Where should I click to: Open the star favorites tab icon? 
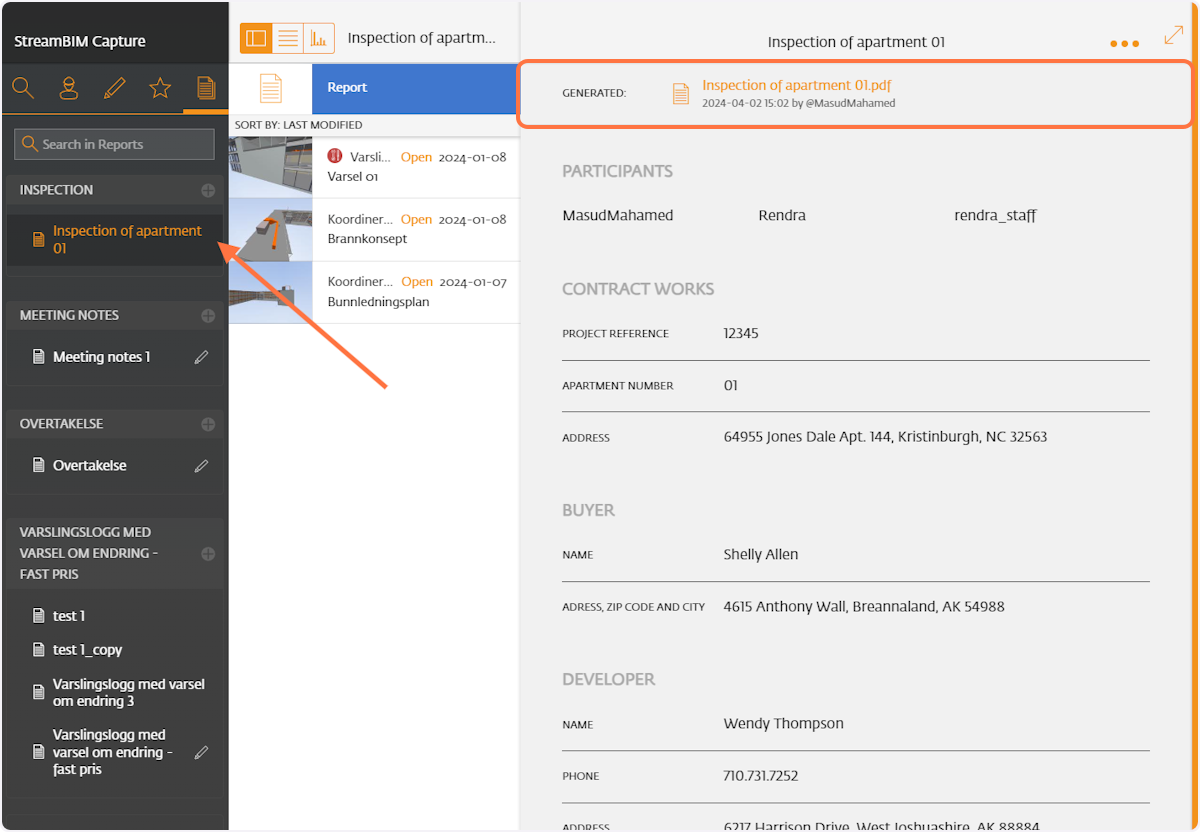(160, 88)
